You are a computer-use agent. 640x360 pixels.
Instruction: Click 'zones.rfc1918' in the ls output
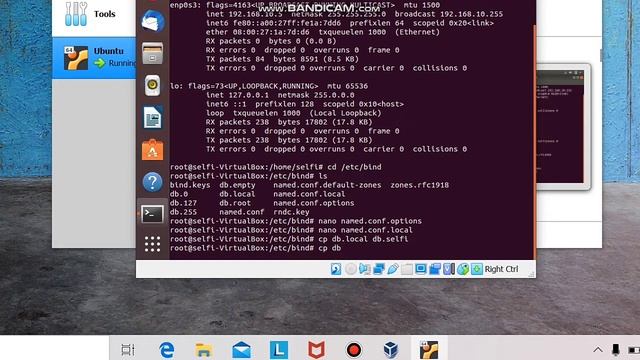click(419, 185)
